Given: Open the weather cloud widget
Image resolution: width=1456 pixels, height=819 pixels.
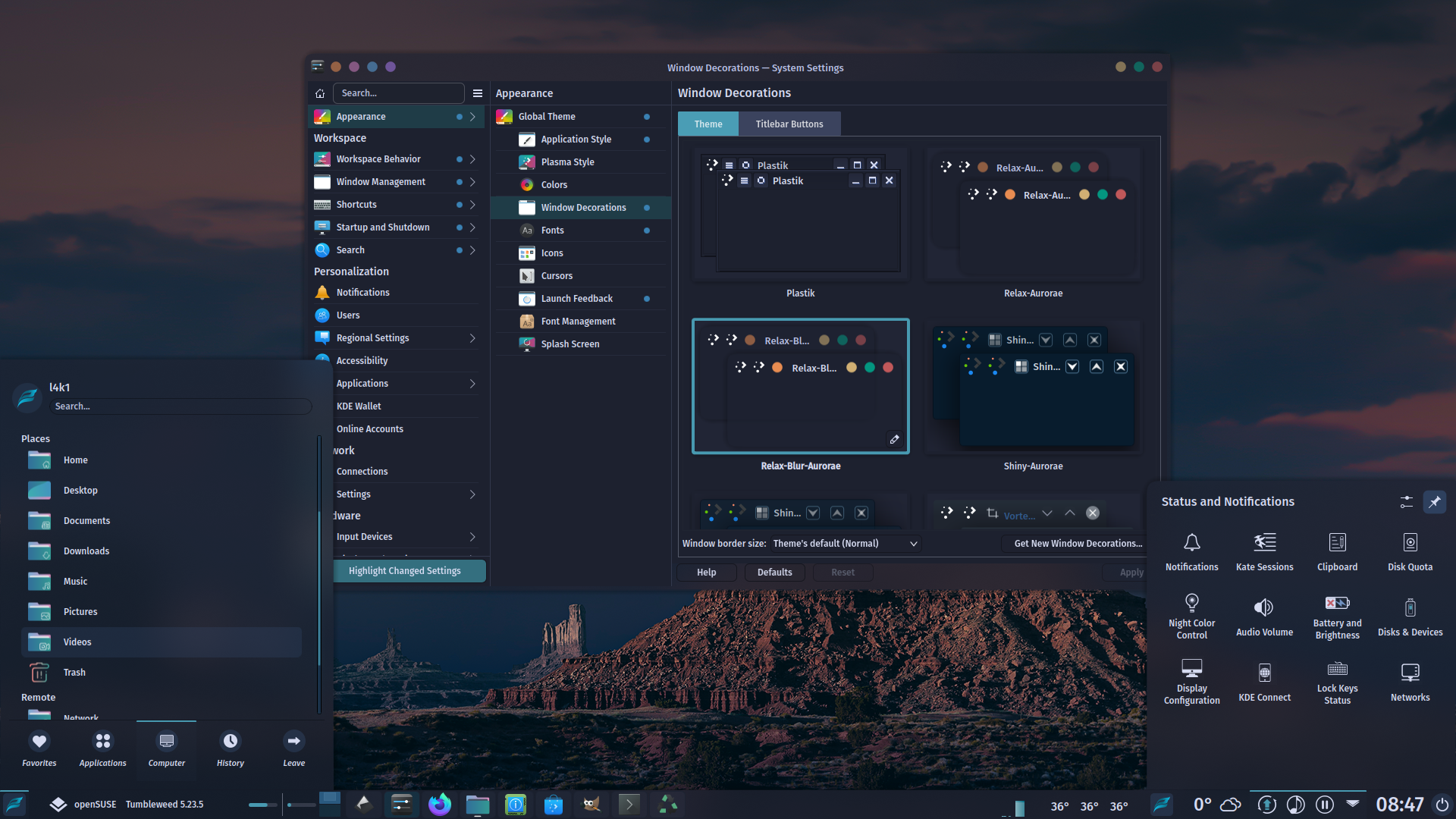Looking at the screenshot, I should 1231,805.
